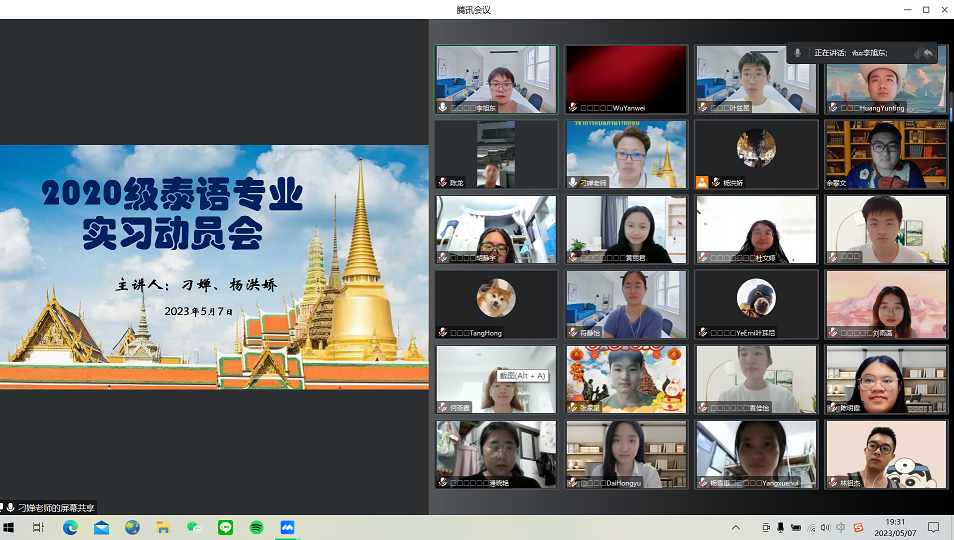Open the Windows Start menu

coord(9,527)
